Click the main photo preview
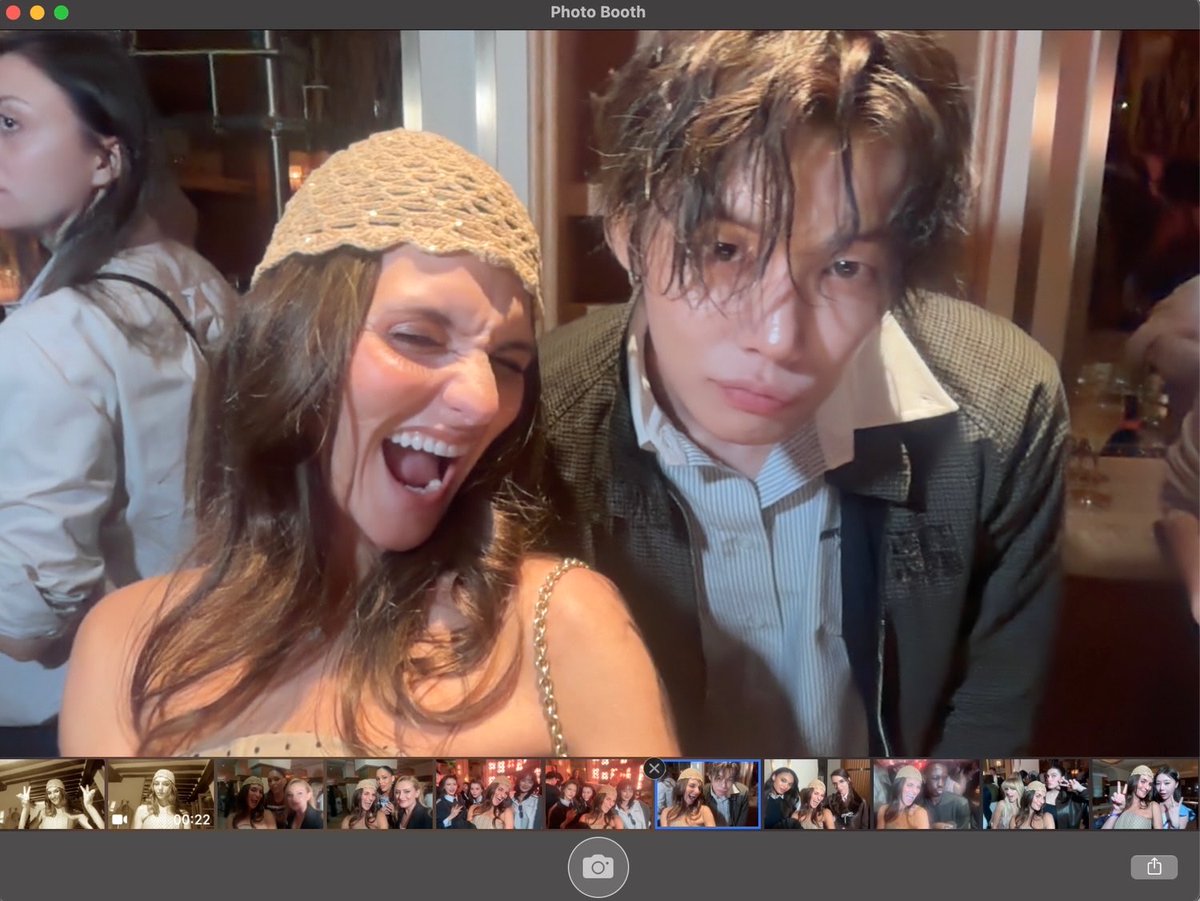The width and height of the screenshot is (1200, 901). click(600, 393)
